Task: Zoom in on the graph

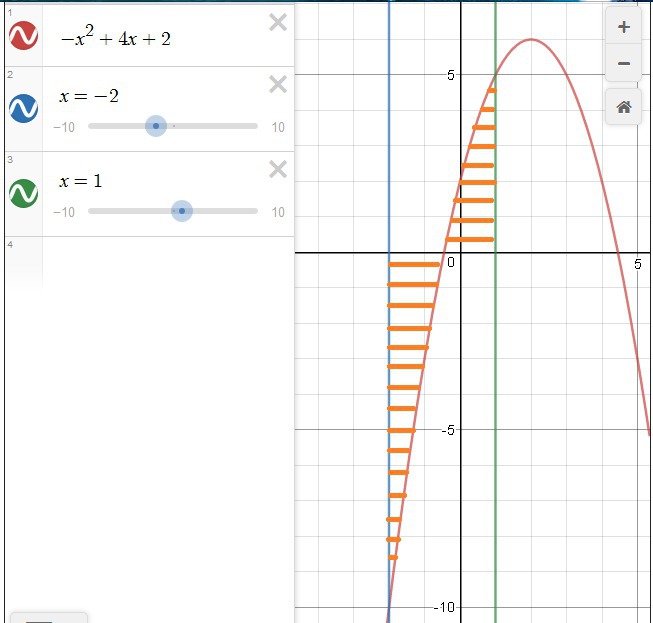Action: [x=623, y=27]
